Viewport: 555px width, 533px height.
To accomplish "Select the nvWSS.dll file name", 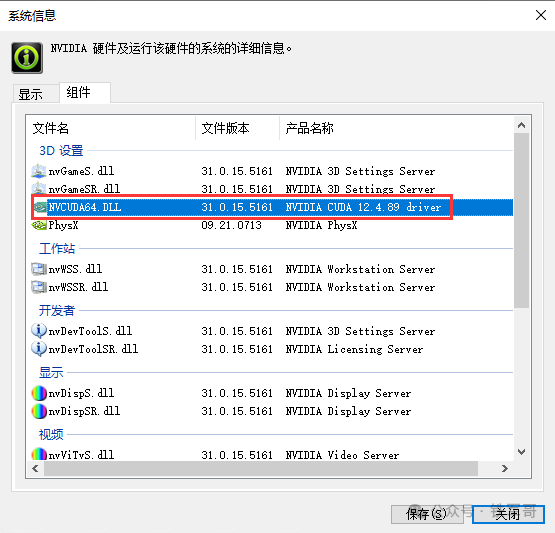I will (x=75, y=269).
